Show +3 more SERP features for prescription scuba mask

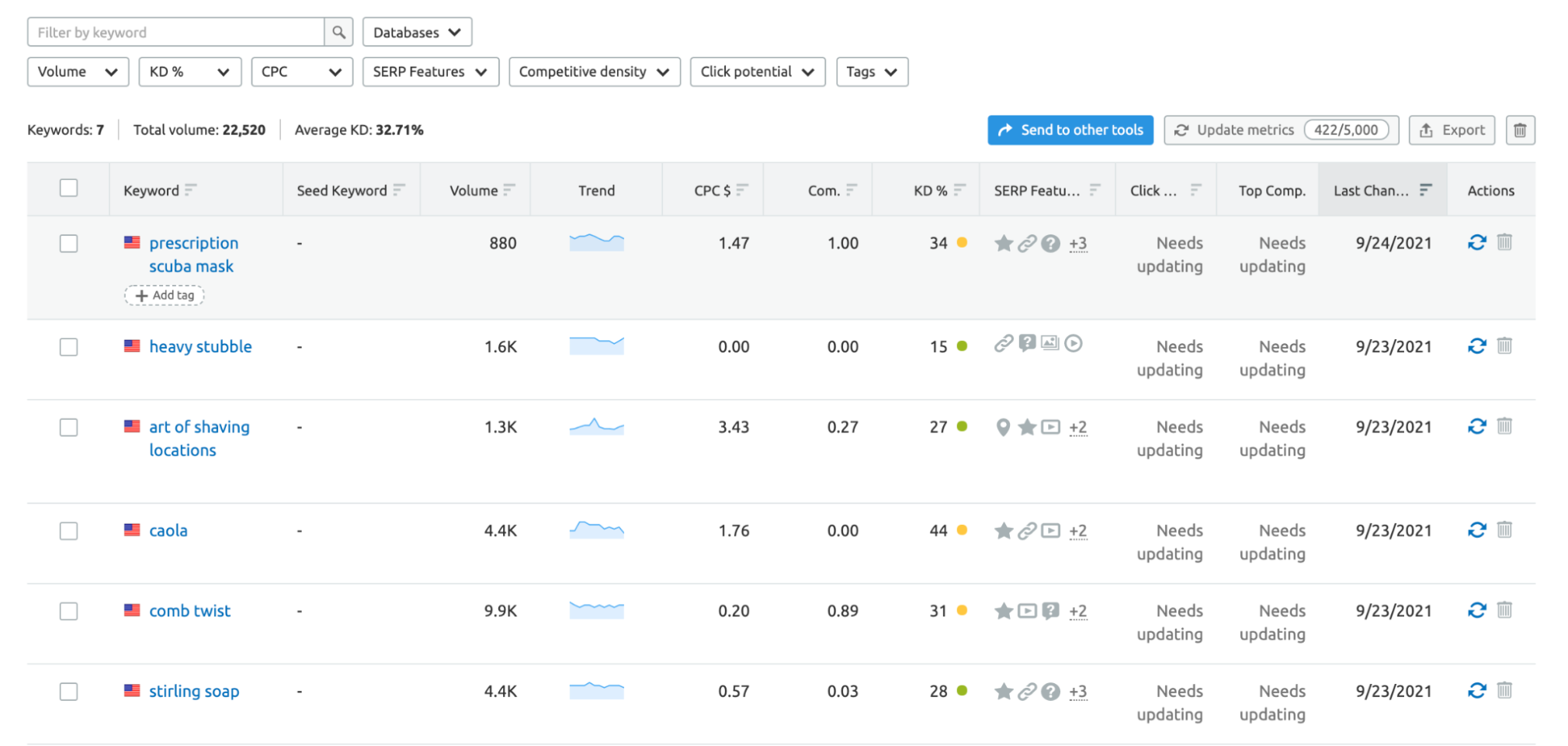pyautogui.click(x=1078, y=244)
